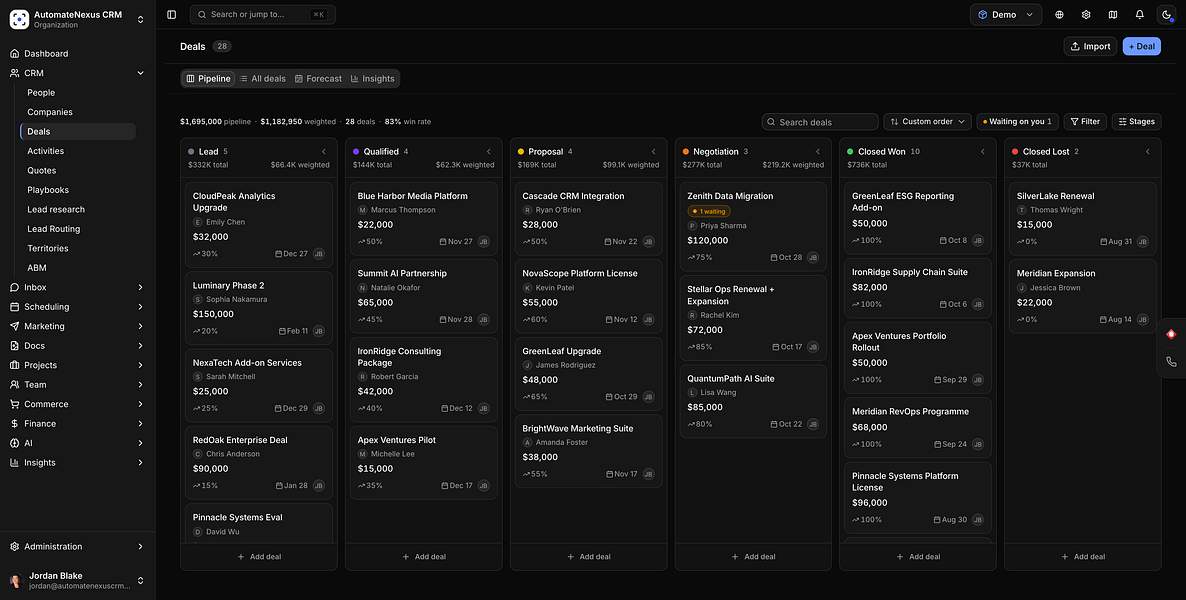
Task: Click Jordan Blake profile photo
Action: click(16, 581)
